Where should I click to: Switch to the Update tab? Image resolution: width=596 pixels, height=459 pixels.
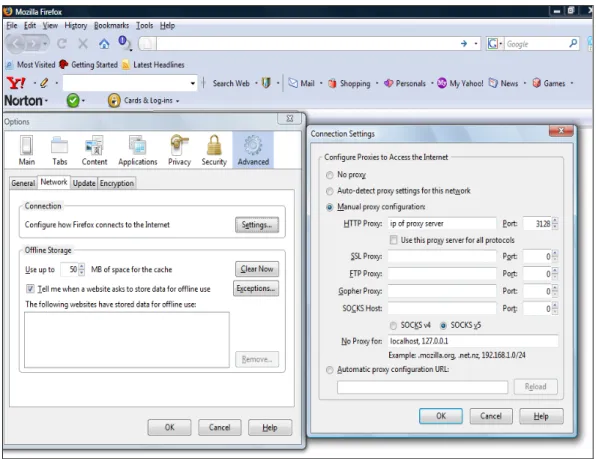click(x=84, y=183)
